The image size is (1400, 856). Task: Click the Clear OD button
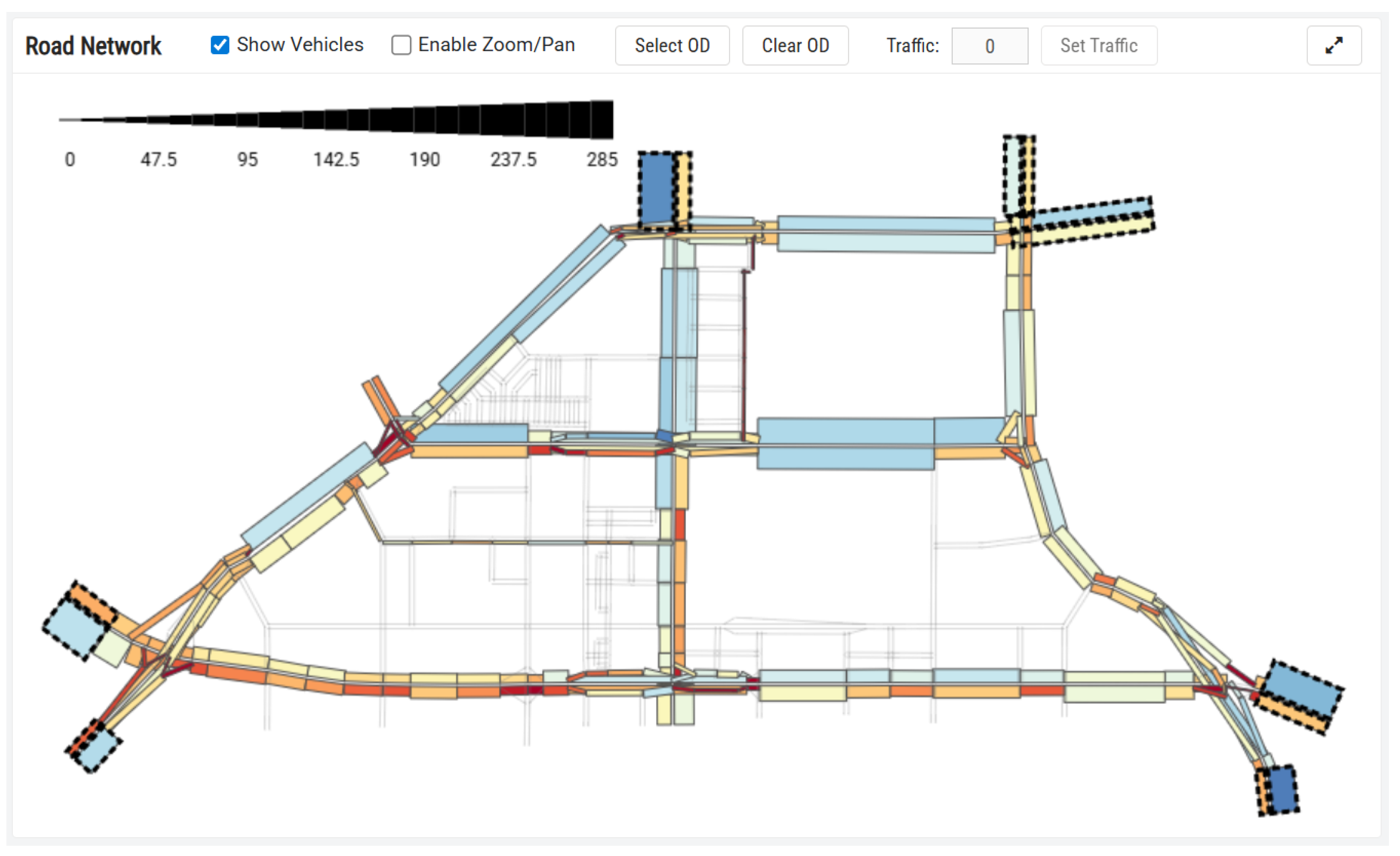(x=795, y=46)
